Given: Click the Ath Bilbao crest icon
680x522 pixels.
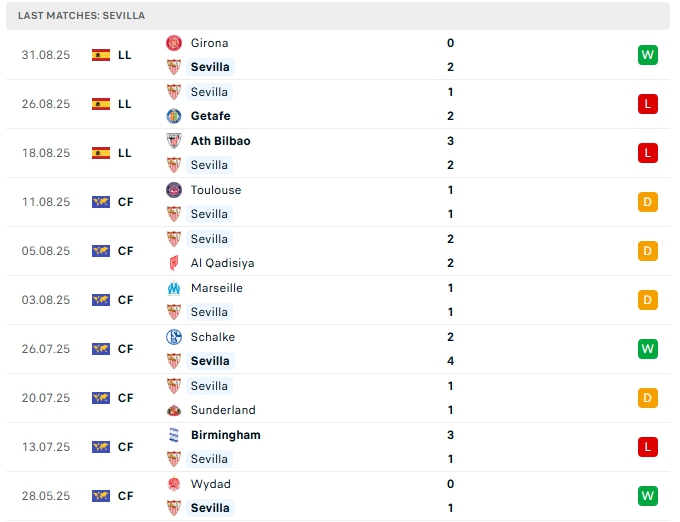Looking at the screenshot, I should [173, 141].
